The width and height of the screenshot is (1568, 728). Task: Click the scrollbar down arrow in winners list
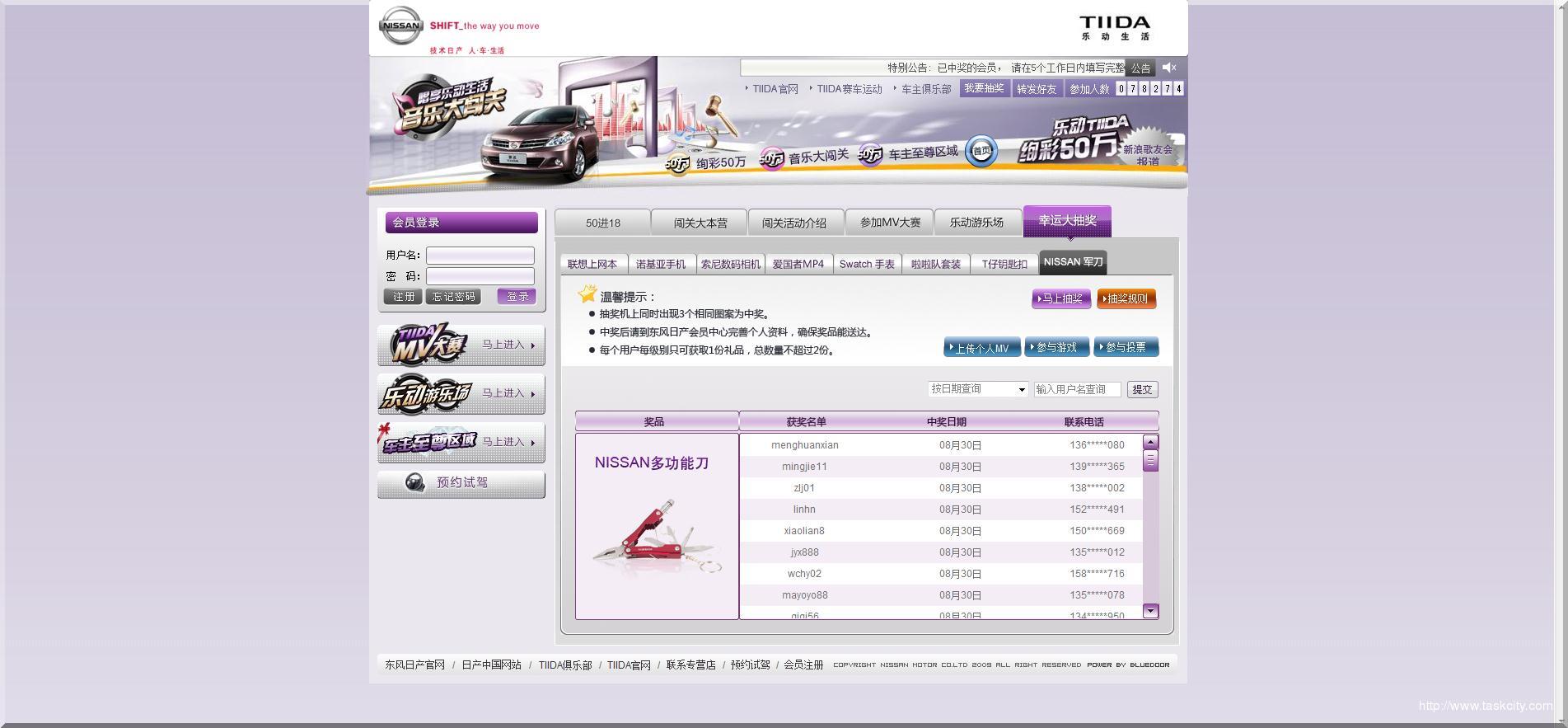point(1151,611)
